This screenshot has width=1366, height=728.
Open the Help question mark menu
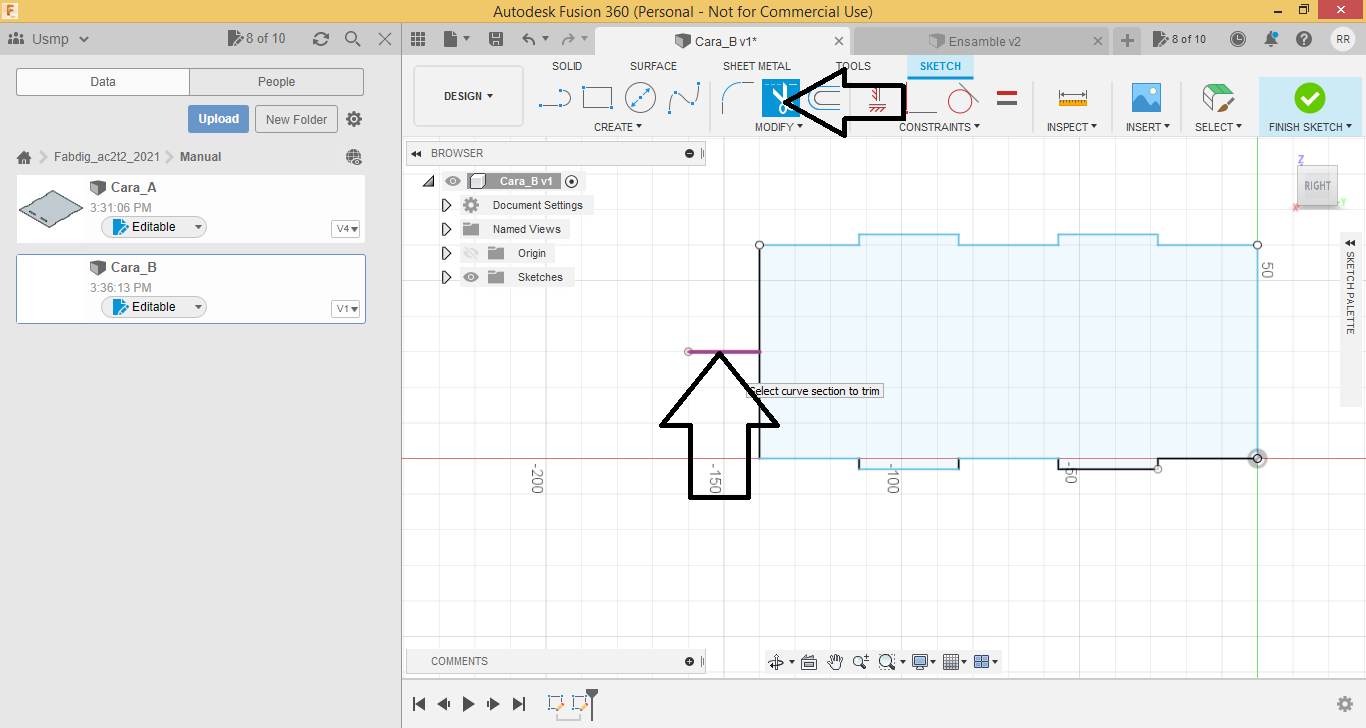tap(1304, 39)
